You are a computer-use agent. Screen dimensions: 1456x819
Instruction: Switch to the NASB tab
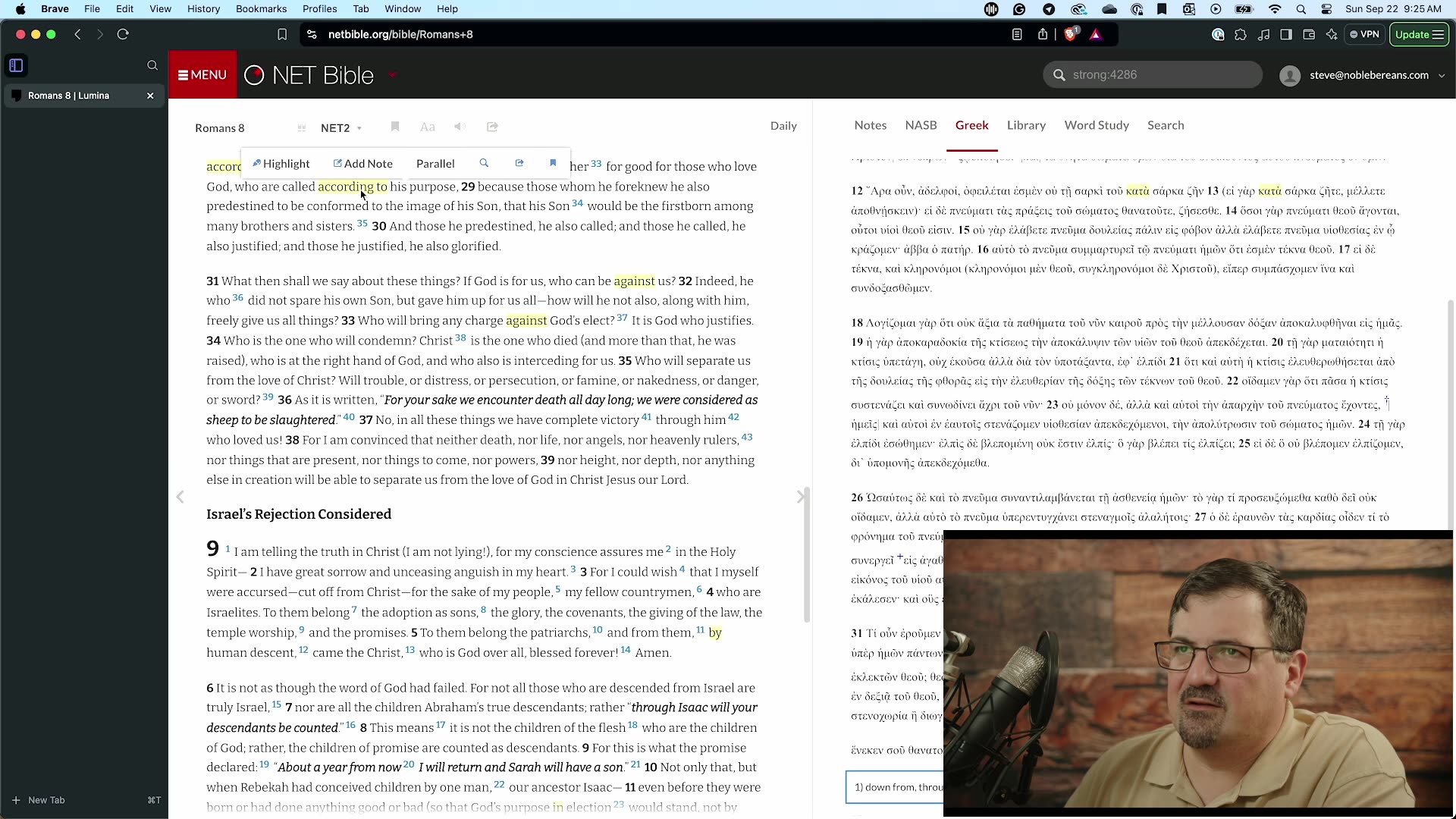coord(920,125)
